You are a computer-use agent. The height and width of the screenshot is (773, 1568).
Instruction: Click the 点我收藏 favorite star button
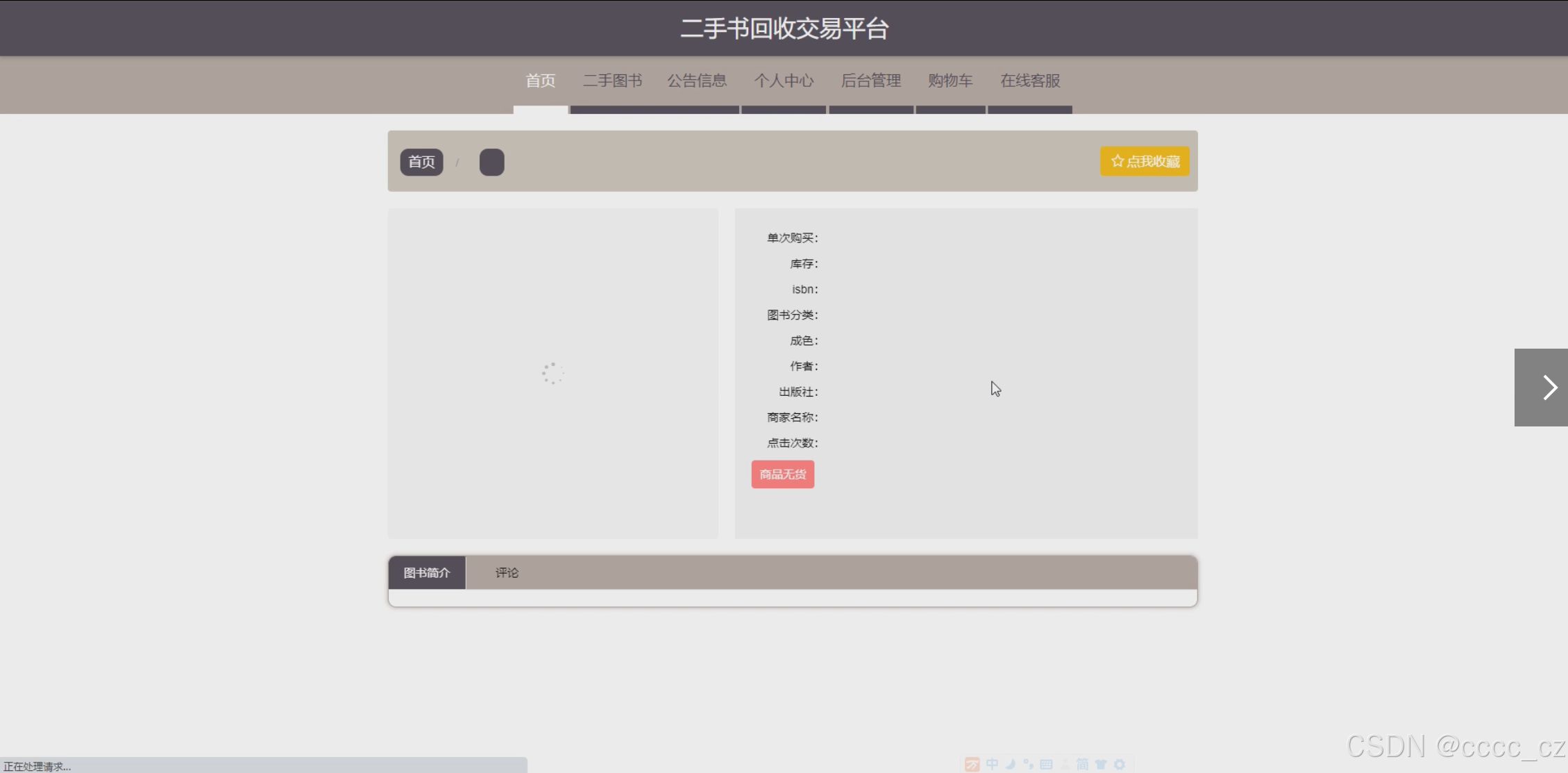click(1144, 161)
